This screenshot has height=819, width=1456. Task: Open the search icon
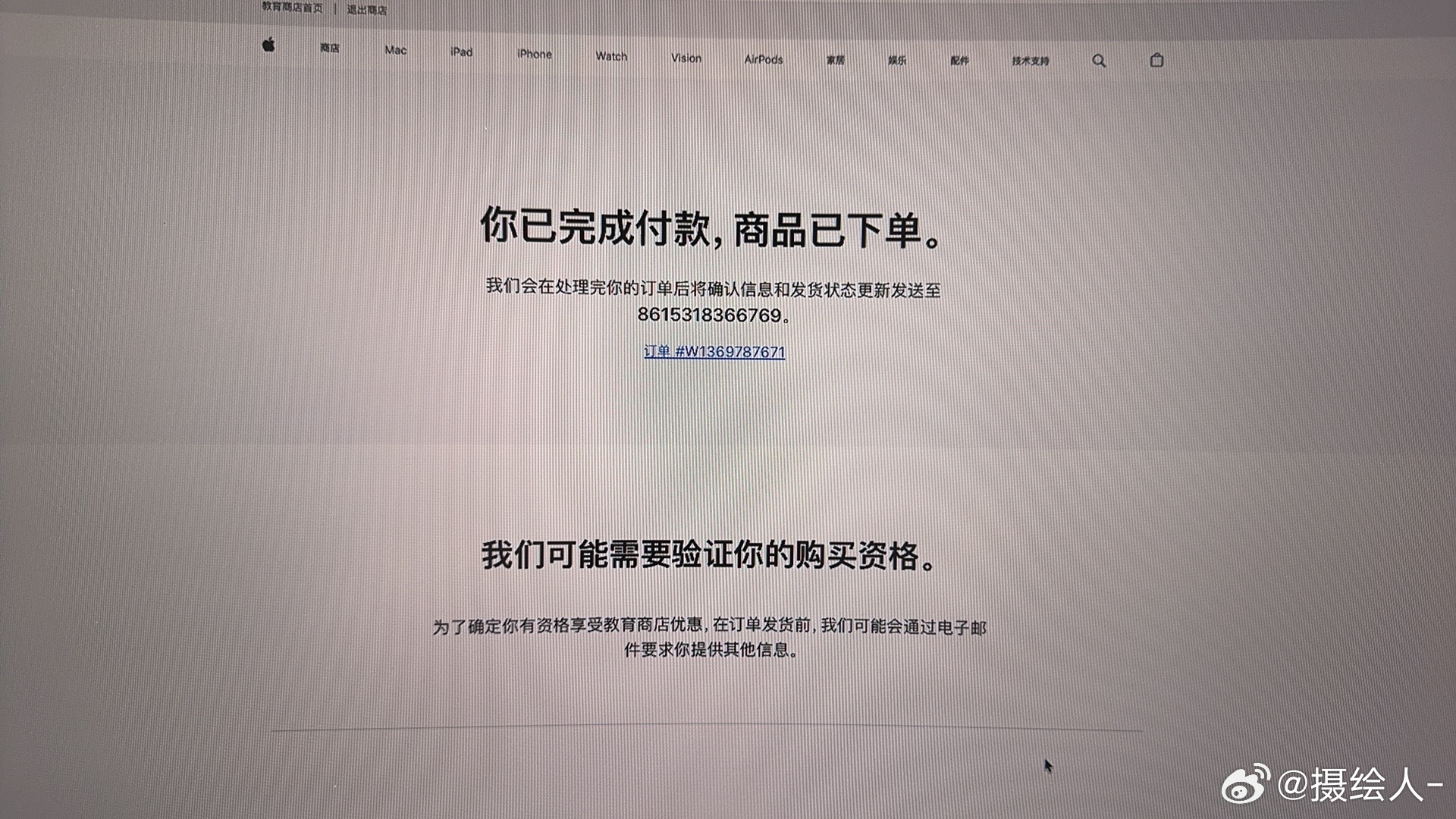pos(1097,61)
